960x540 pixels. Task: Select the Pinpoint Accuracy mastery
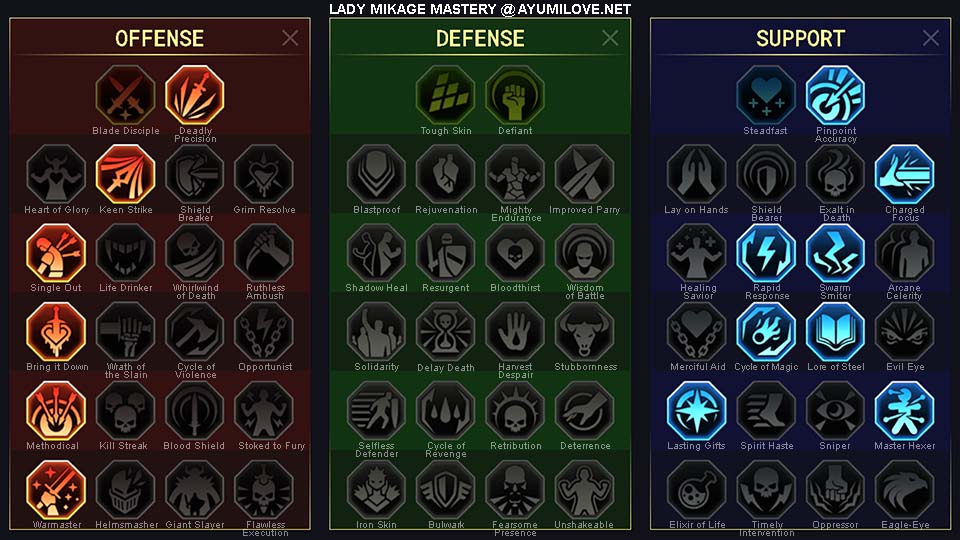[x=835, y=96]
